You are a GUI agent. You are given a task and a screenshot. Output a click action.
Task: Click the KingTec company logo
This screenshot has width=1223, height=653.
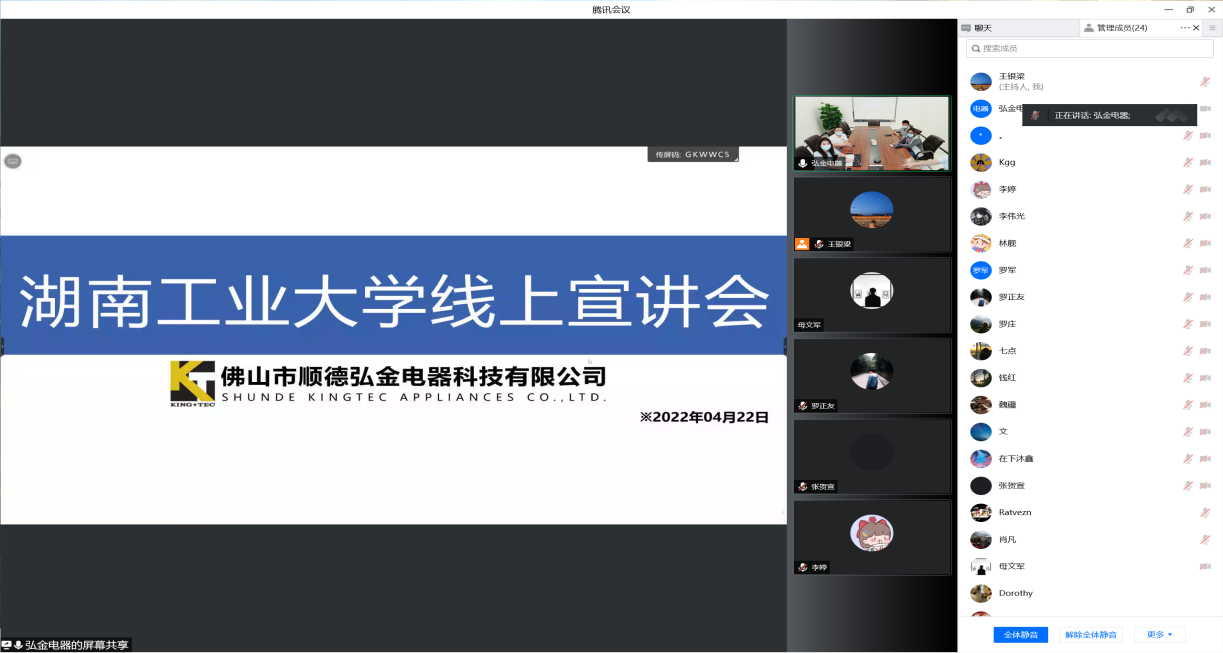(x=193, y=384)
